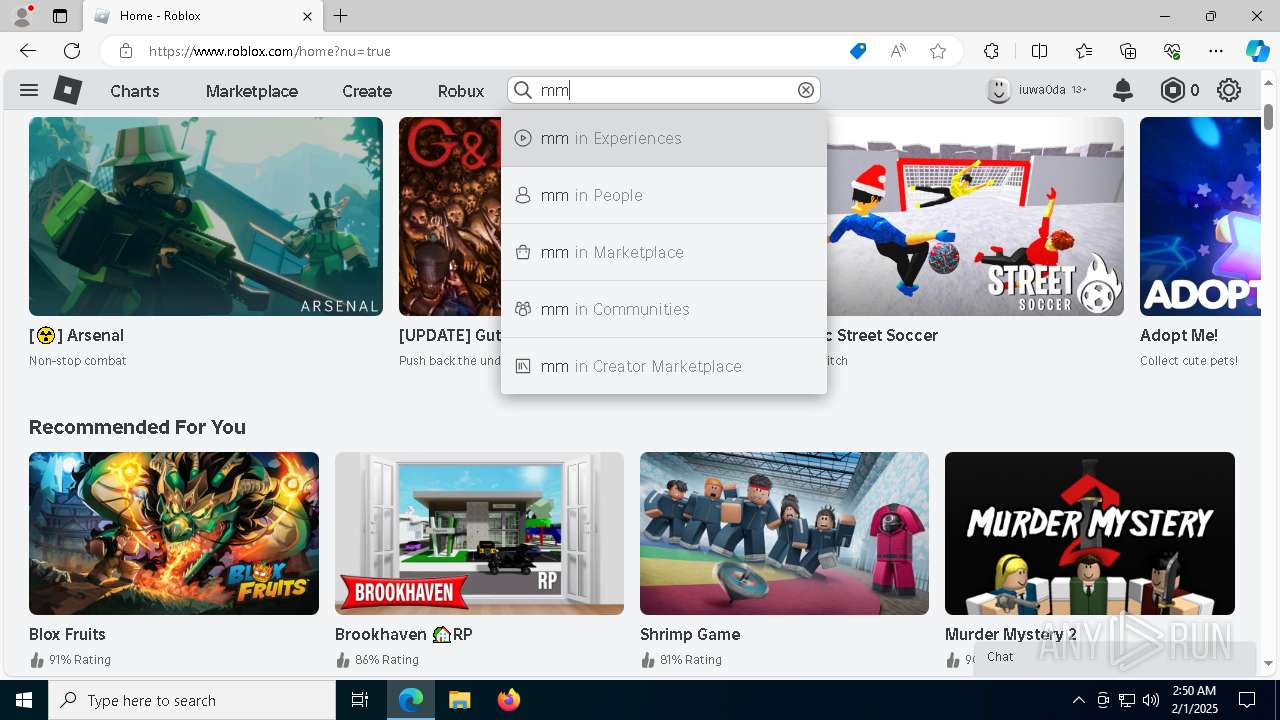
Task: Click the Roblox search input field
Action: 666,90
